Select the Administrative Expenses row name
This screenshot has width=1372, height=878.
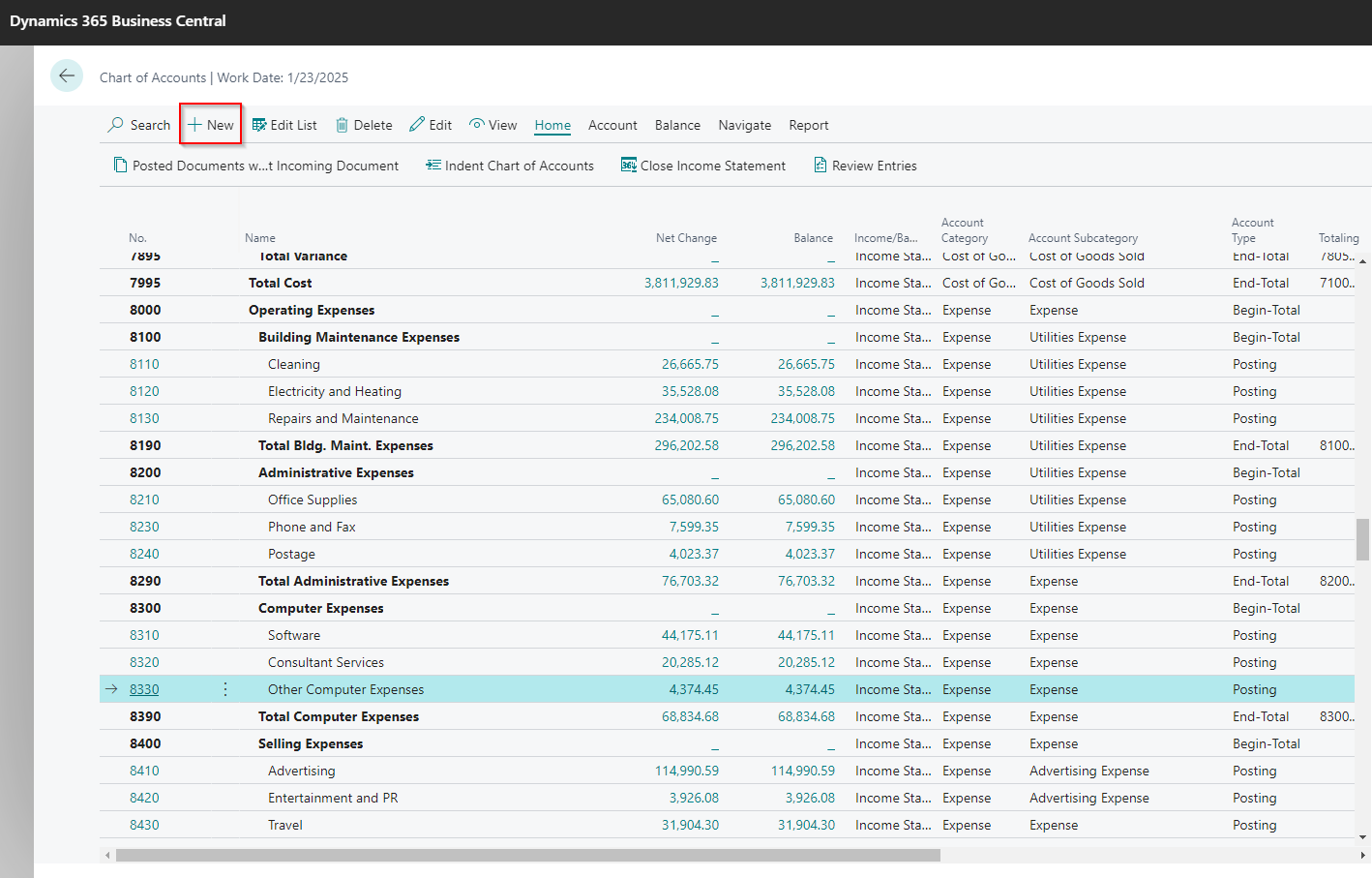pos(336,472)
